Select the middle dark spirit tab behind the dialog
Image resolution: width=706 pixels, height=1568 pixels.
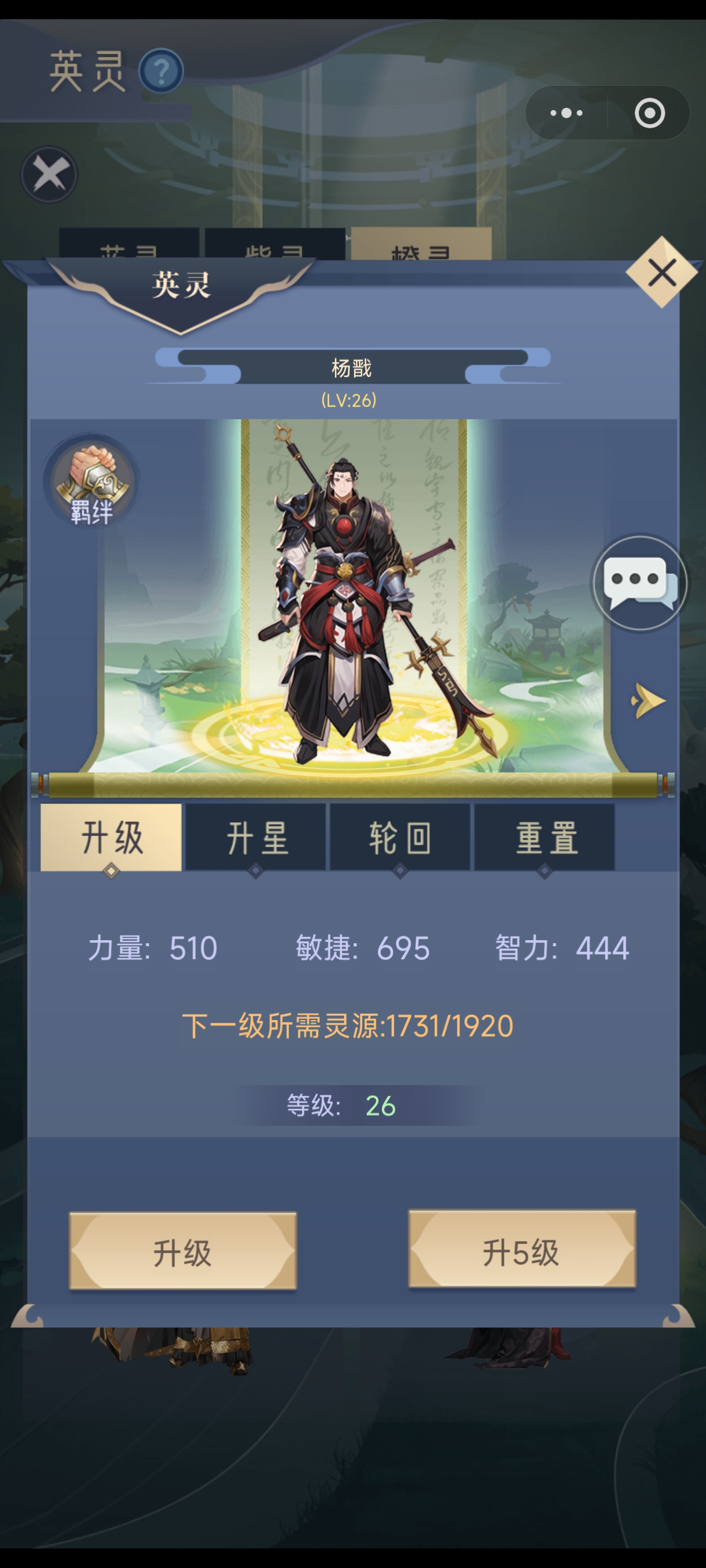point(276,245)
